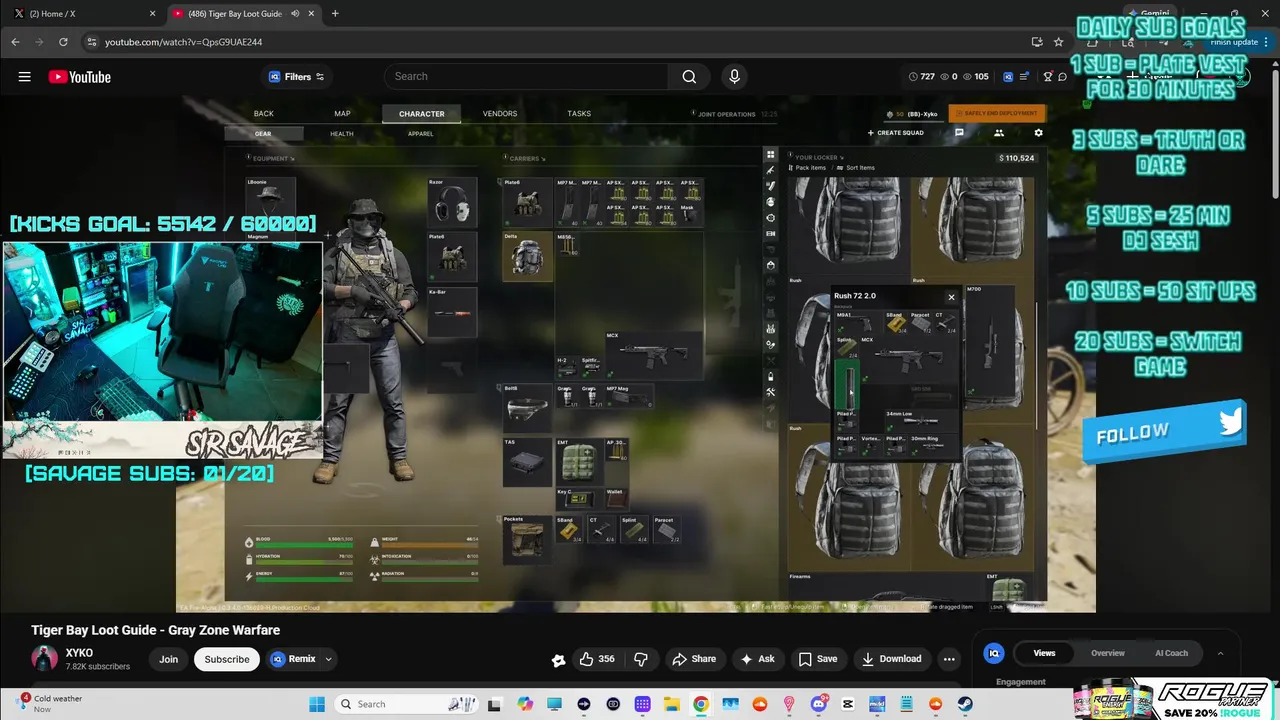Select the EMT pouch item
Viewport: 1280px width, 720px height.
pos(579,462)
